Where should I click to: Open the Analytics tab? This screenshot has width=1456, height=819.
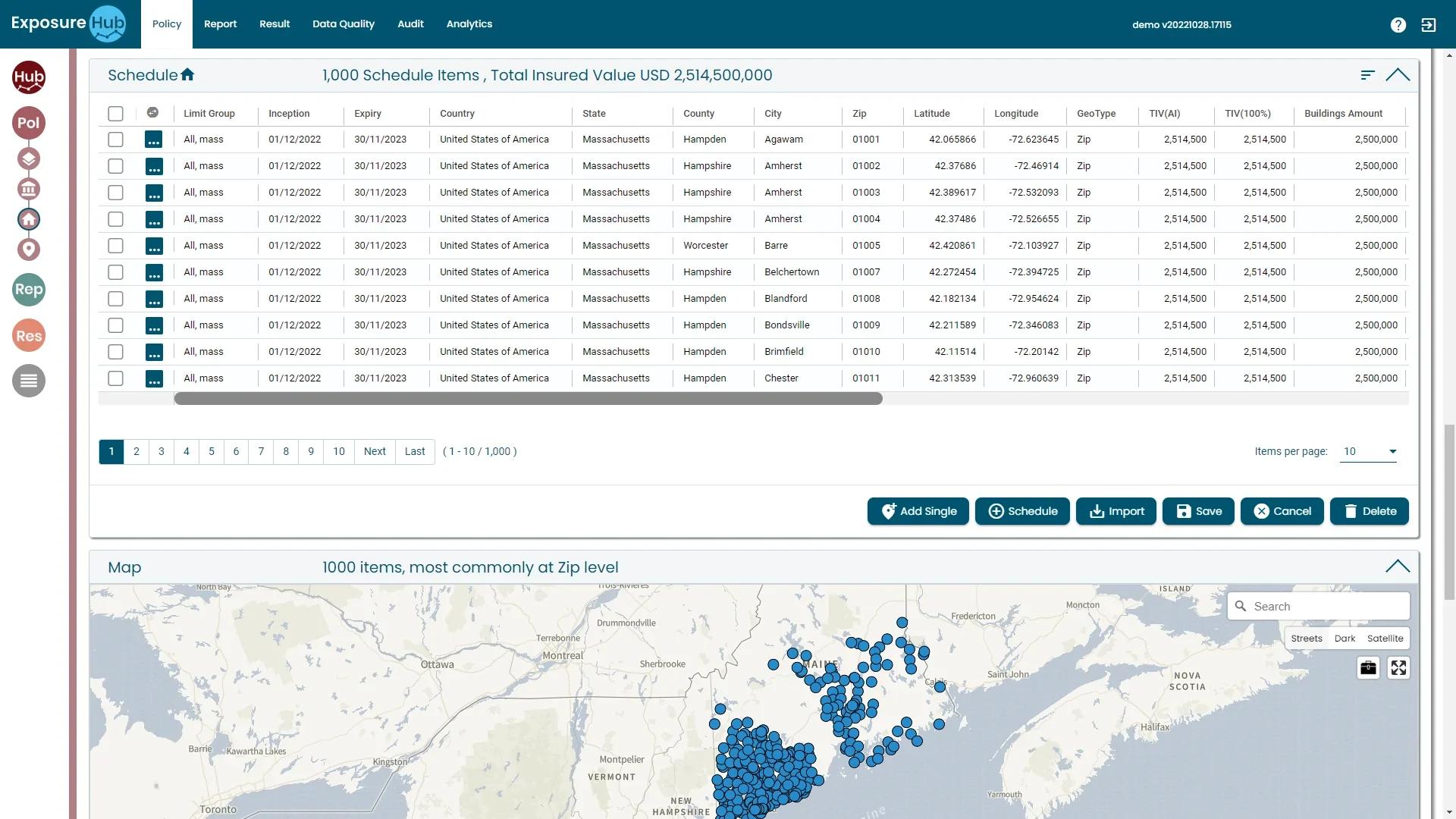[469, 24]
